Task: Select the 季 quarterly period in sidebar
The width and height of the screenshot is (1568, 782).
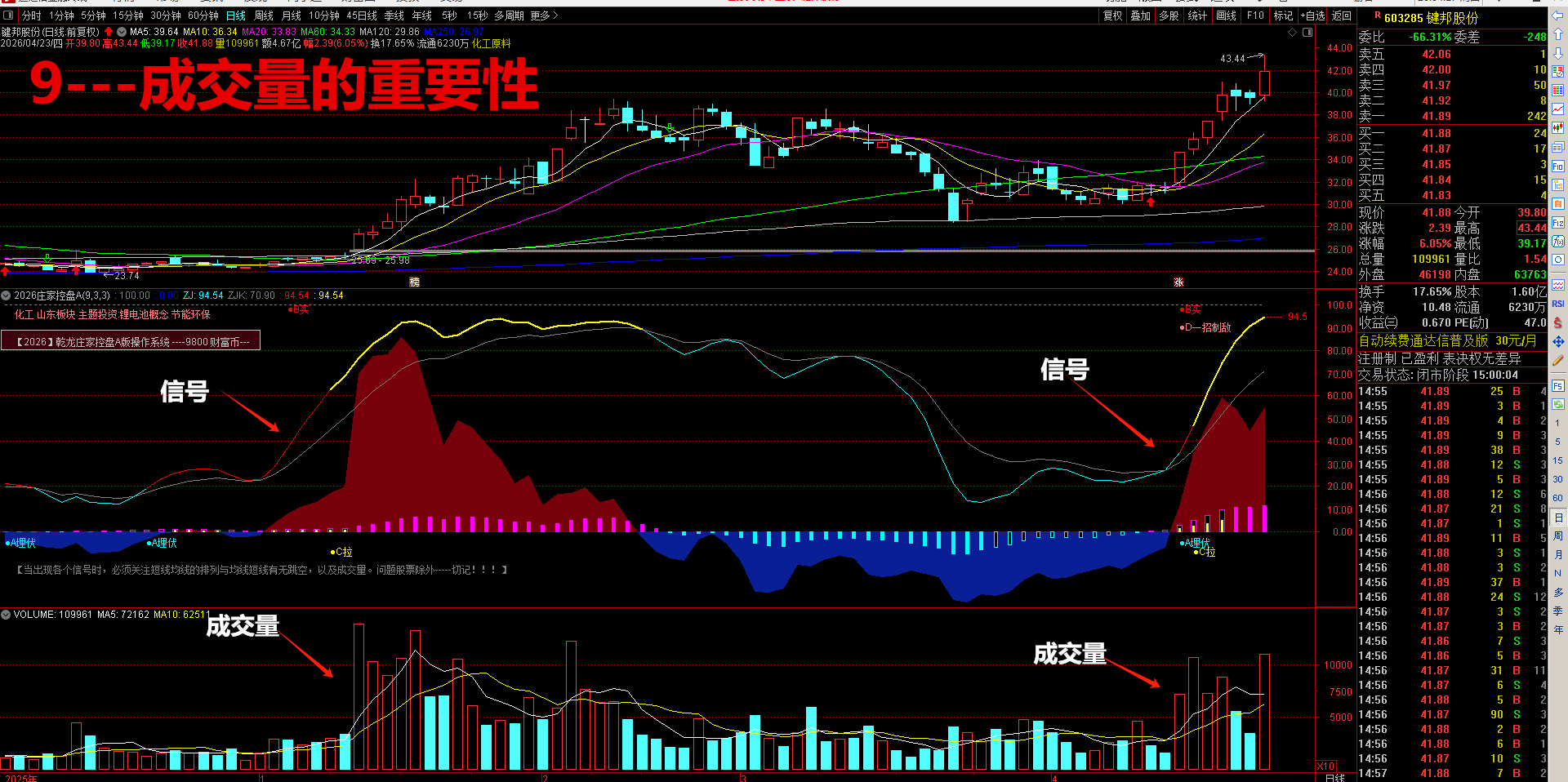Action: [x=1558, y=611]
